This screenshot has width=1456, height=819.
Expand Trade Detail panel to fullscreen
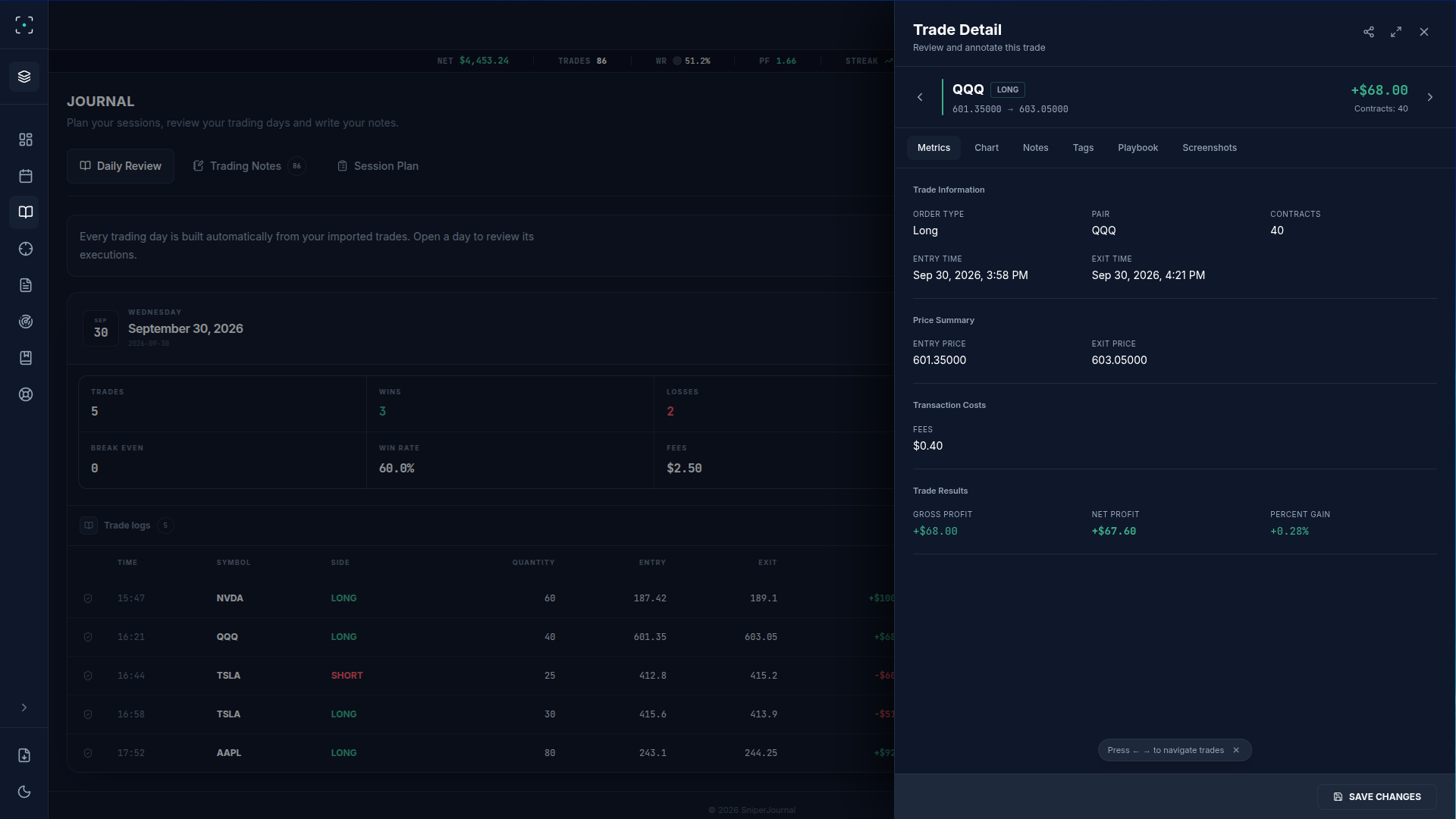coord(1396,32)
